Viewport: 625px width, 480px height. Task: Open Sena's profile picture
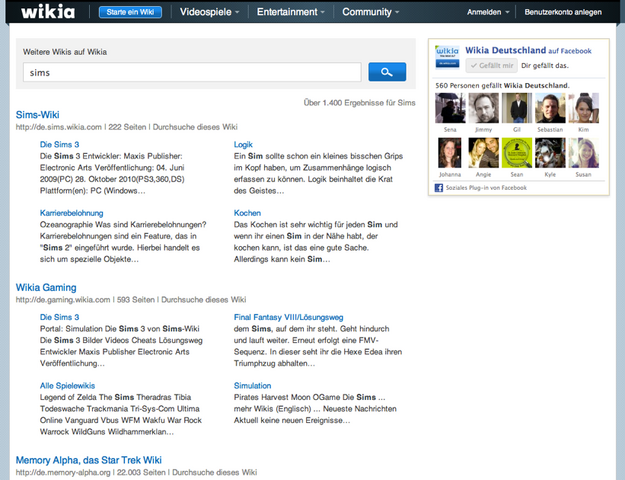tap(450, 108)
